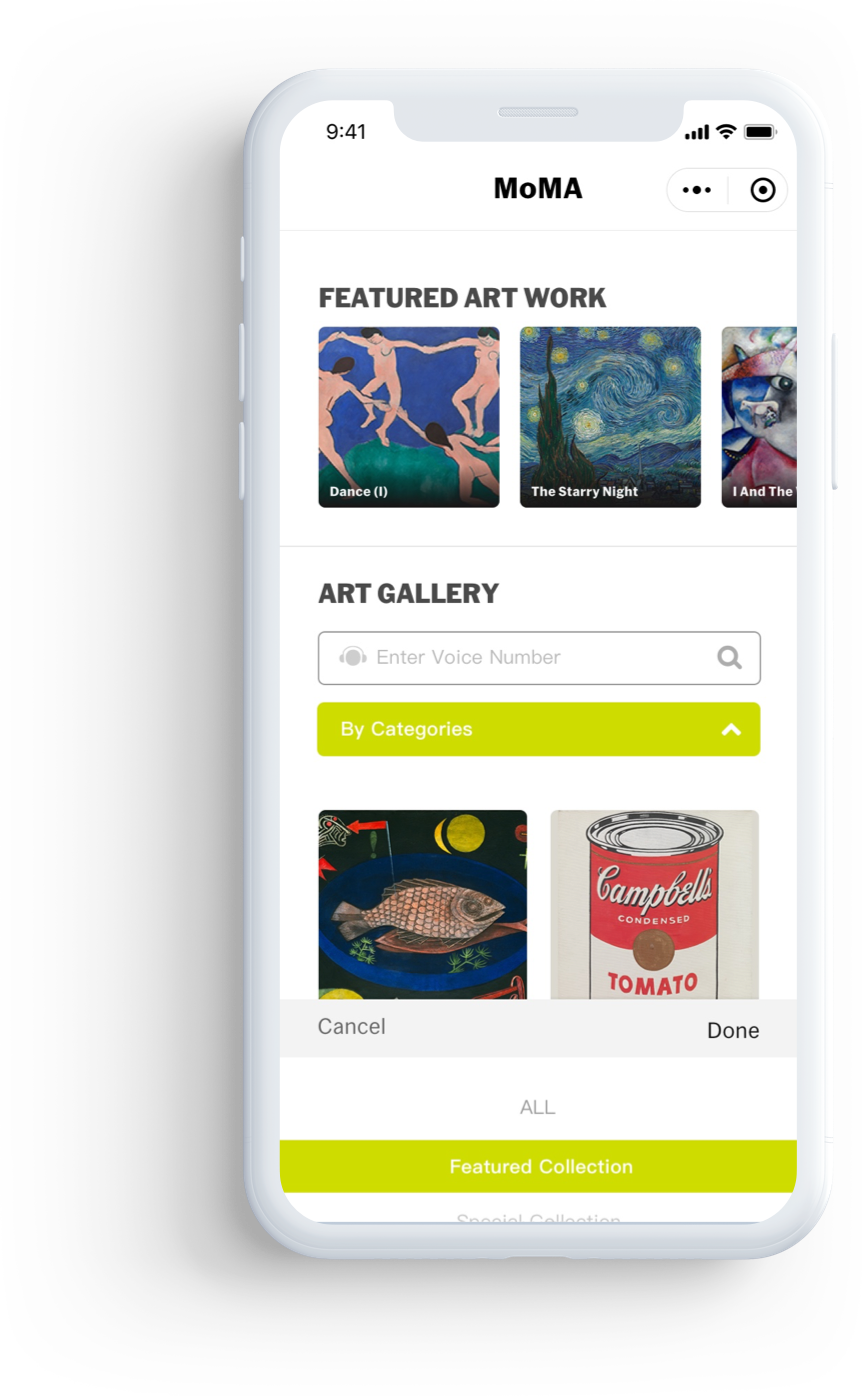Confirm selection with Done
862x1396 pixels.
[x=733, y=1031]
